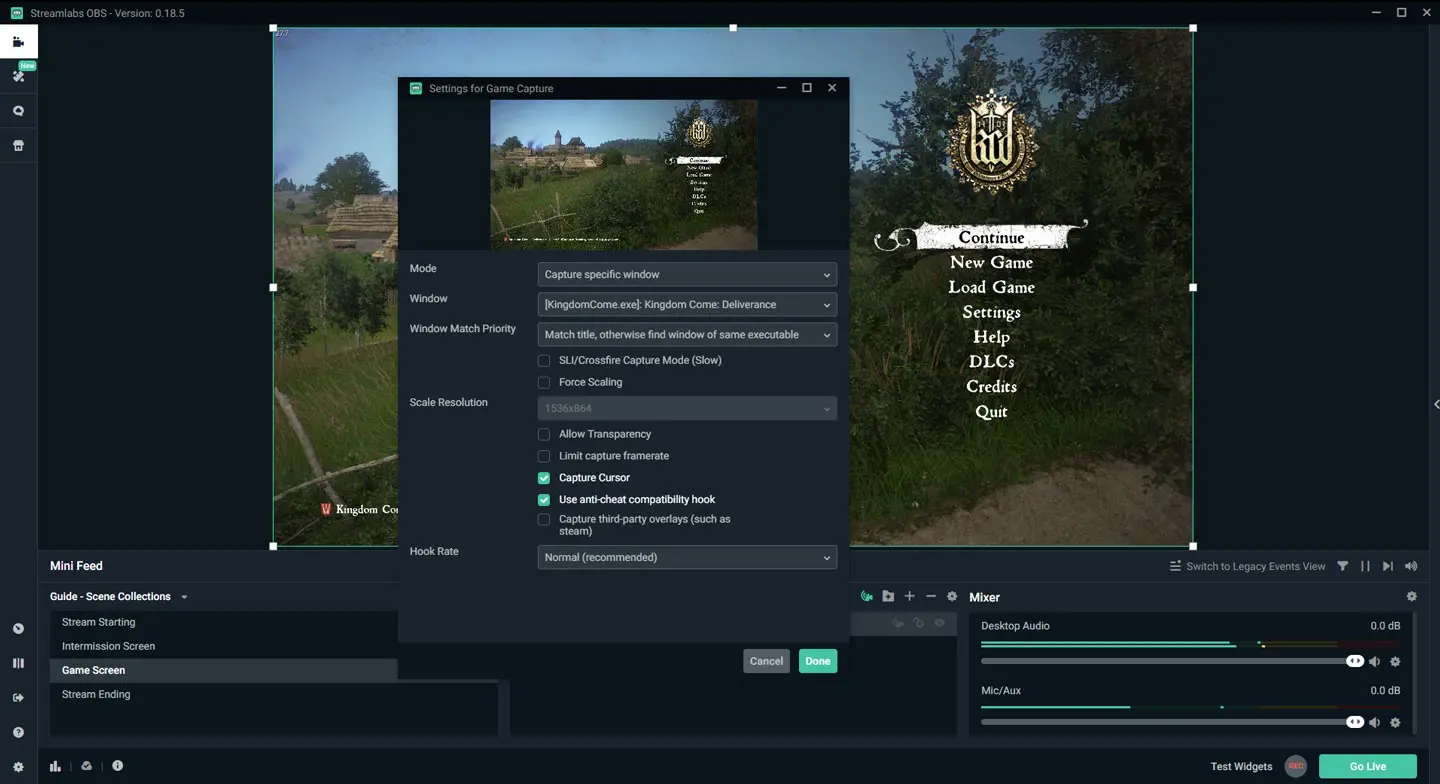Enable Allow Transparency checkbox
The width and height of the screenshot is (1440, 784).
coord(544,434)
